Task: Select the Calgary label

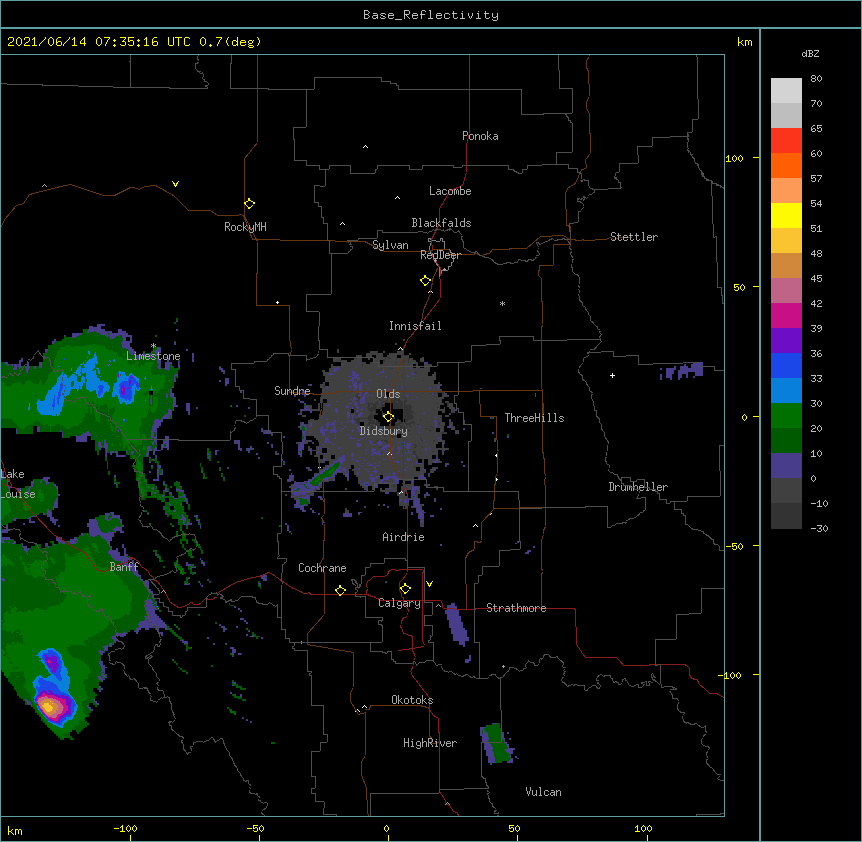Action: click(x=399, y=603)
